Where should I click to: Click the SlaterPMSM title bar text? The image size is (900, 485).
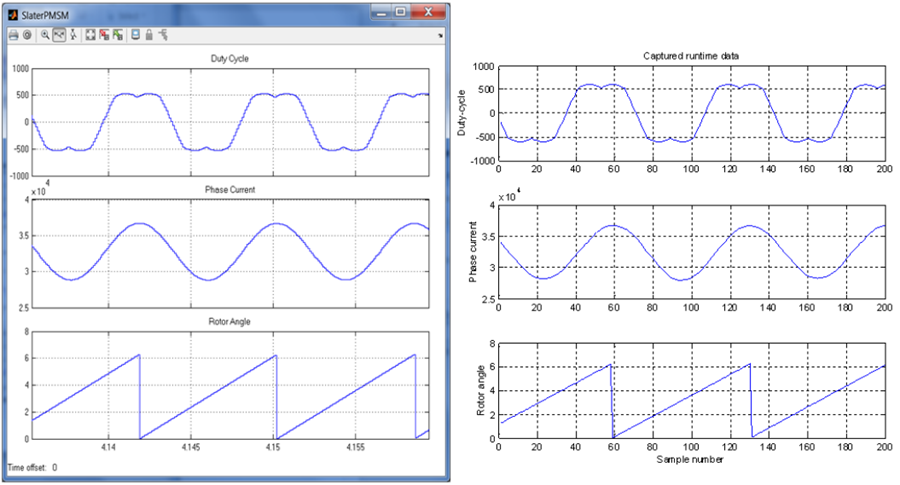[x=44, y=16]
